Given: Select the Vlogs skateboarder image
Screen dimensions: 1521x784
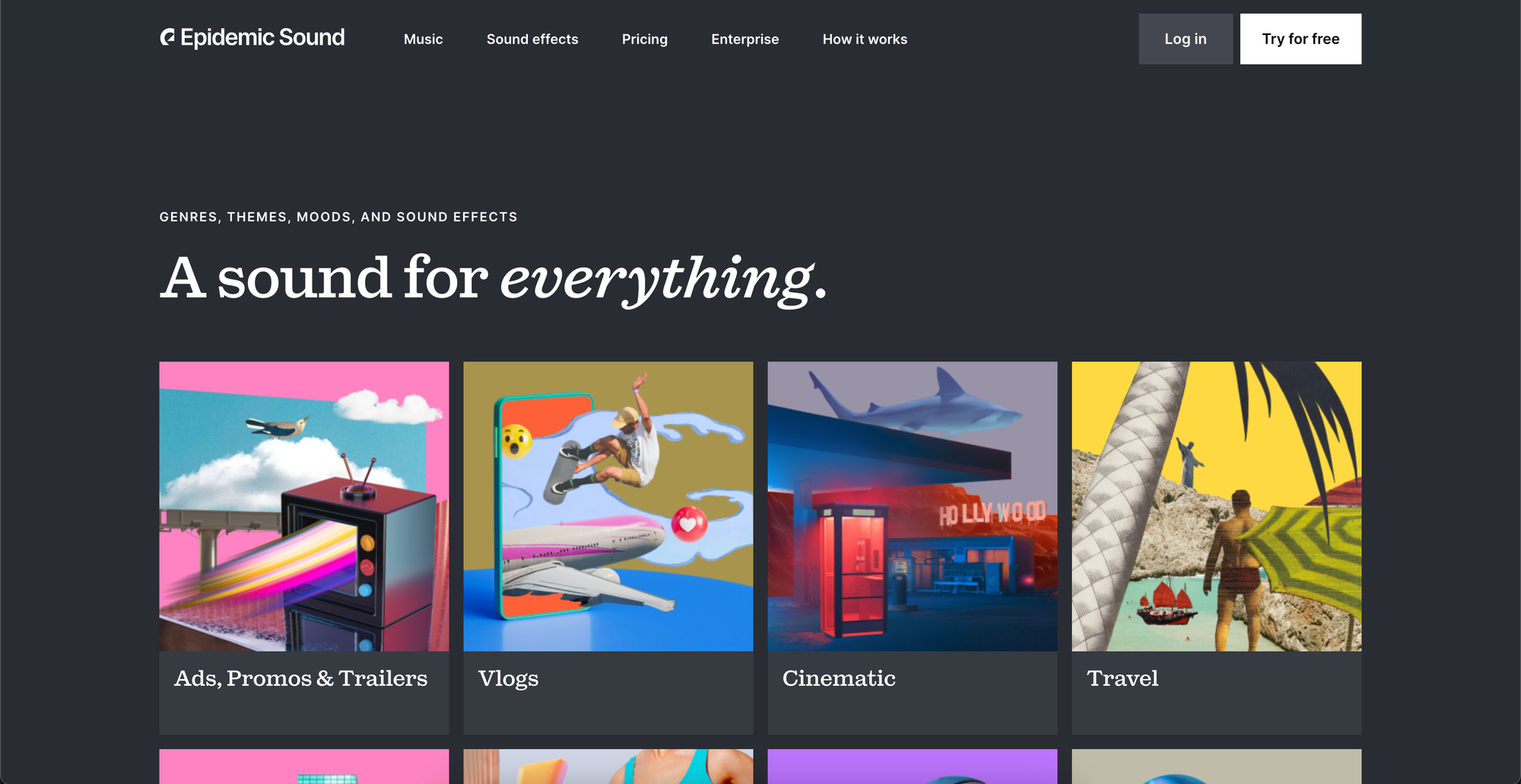Looking at the screenshot, I should pos(608,506).
